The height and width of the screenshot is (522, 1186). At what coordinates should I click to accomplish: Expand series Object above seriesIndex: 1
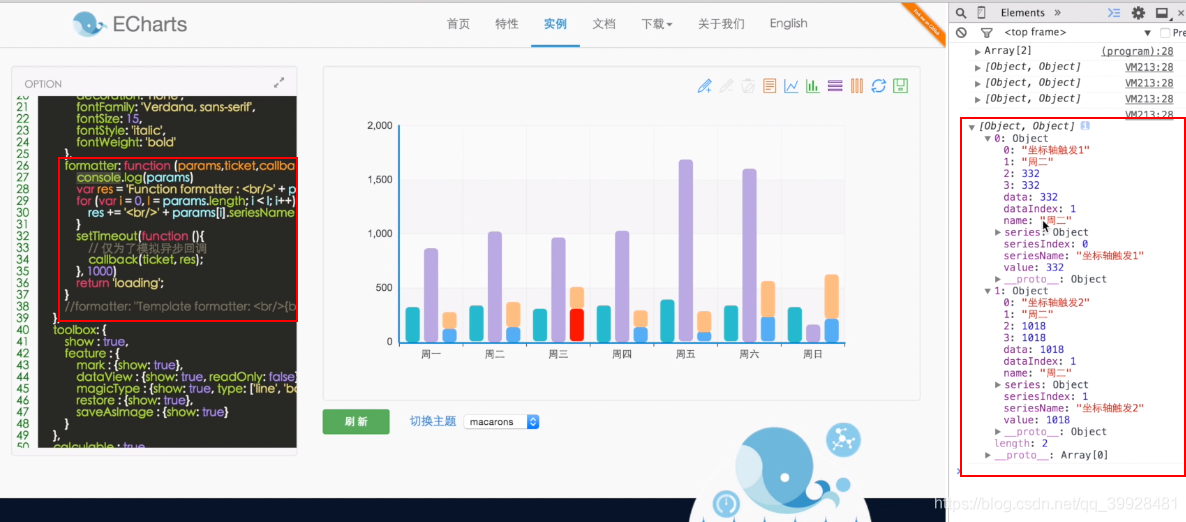tap(998, 385)
